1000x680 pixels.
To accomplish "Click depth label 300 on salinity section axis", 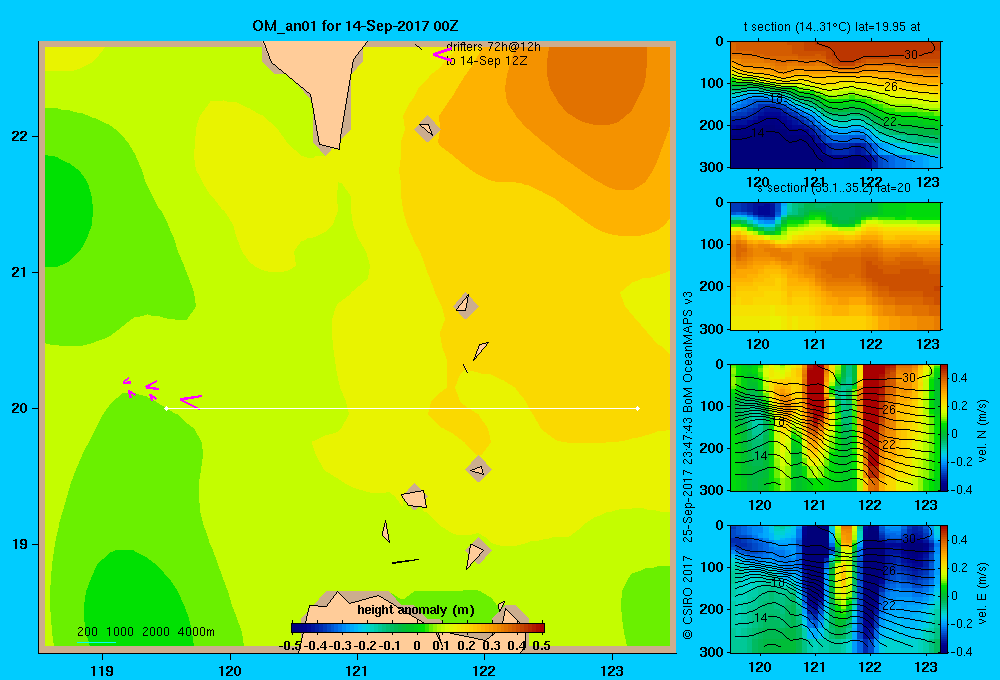I will [712, 329].
